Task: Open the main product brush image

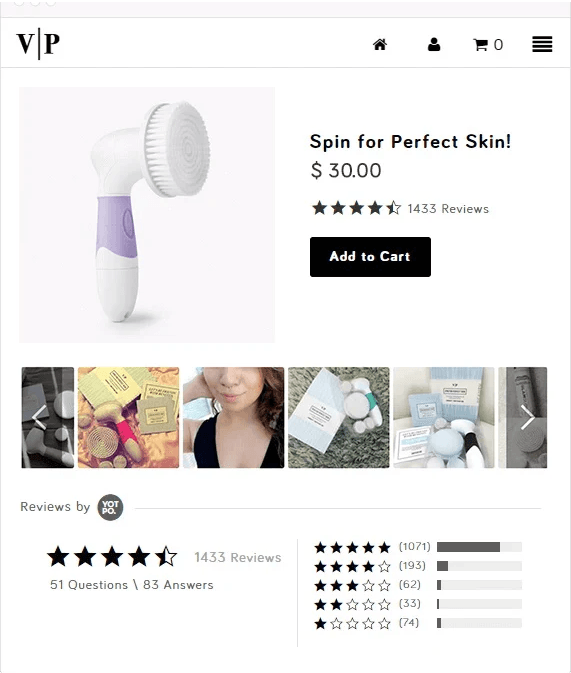Action: coord(147,215)
